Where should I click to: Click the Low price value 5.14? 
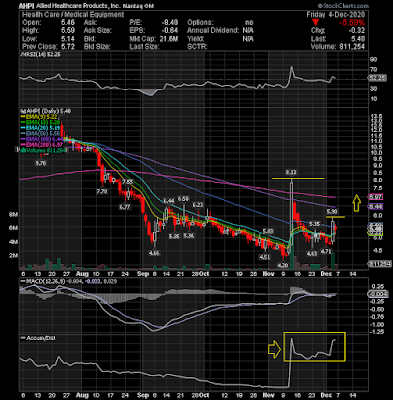tap(68, 39)
